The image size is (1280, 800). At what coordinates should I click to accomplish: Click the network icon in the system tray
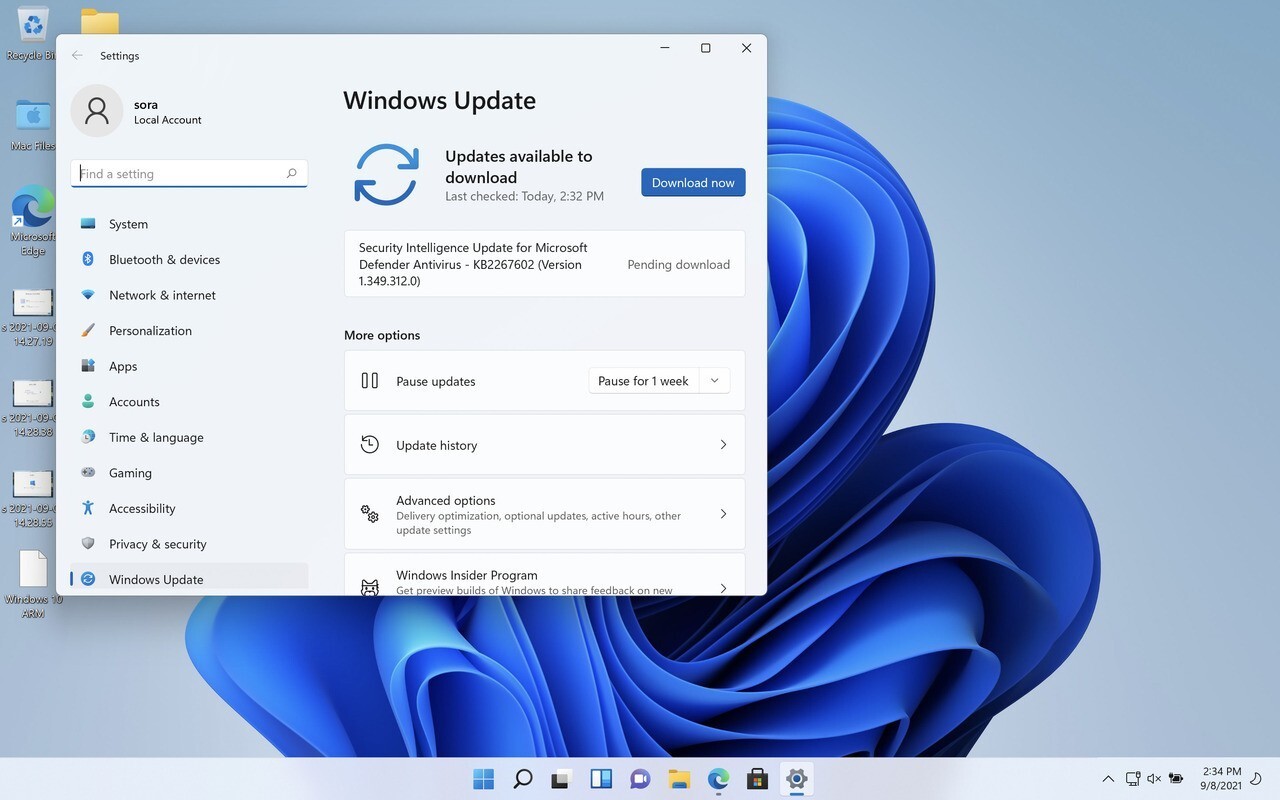point(1132,778)
